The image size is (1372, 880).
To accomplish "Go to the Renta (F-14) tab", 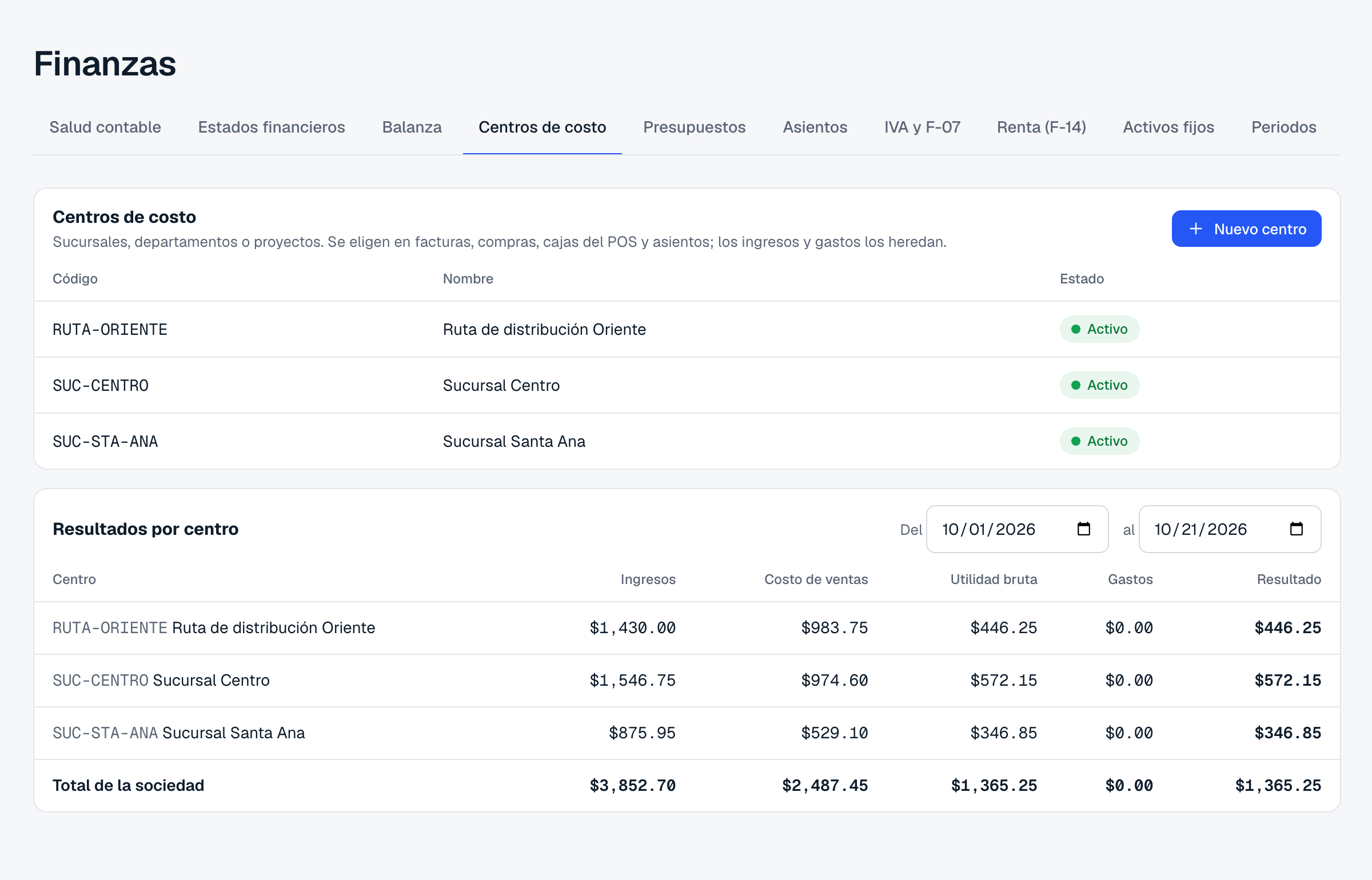I will (x=1041, y=127).
